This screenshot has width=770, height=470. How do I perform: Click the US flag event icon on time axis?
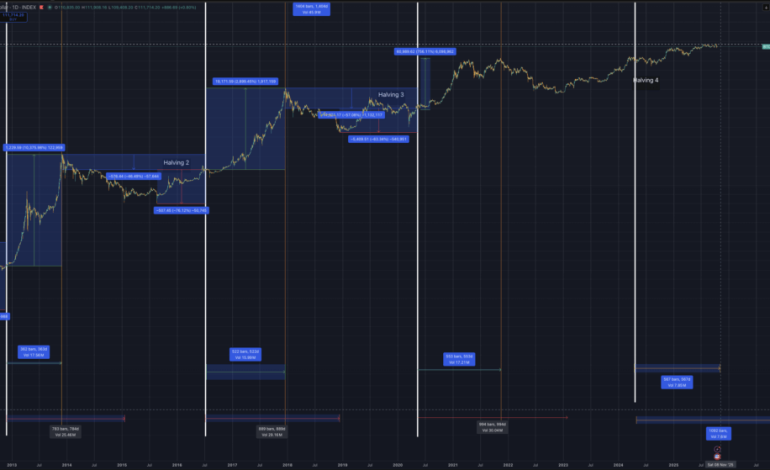tap(717, 456)
